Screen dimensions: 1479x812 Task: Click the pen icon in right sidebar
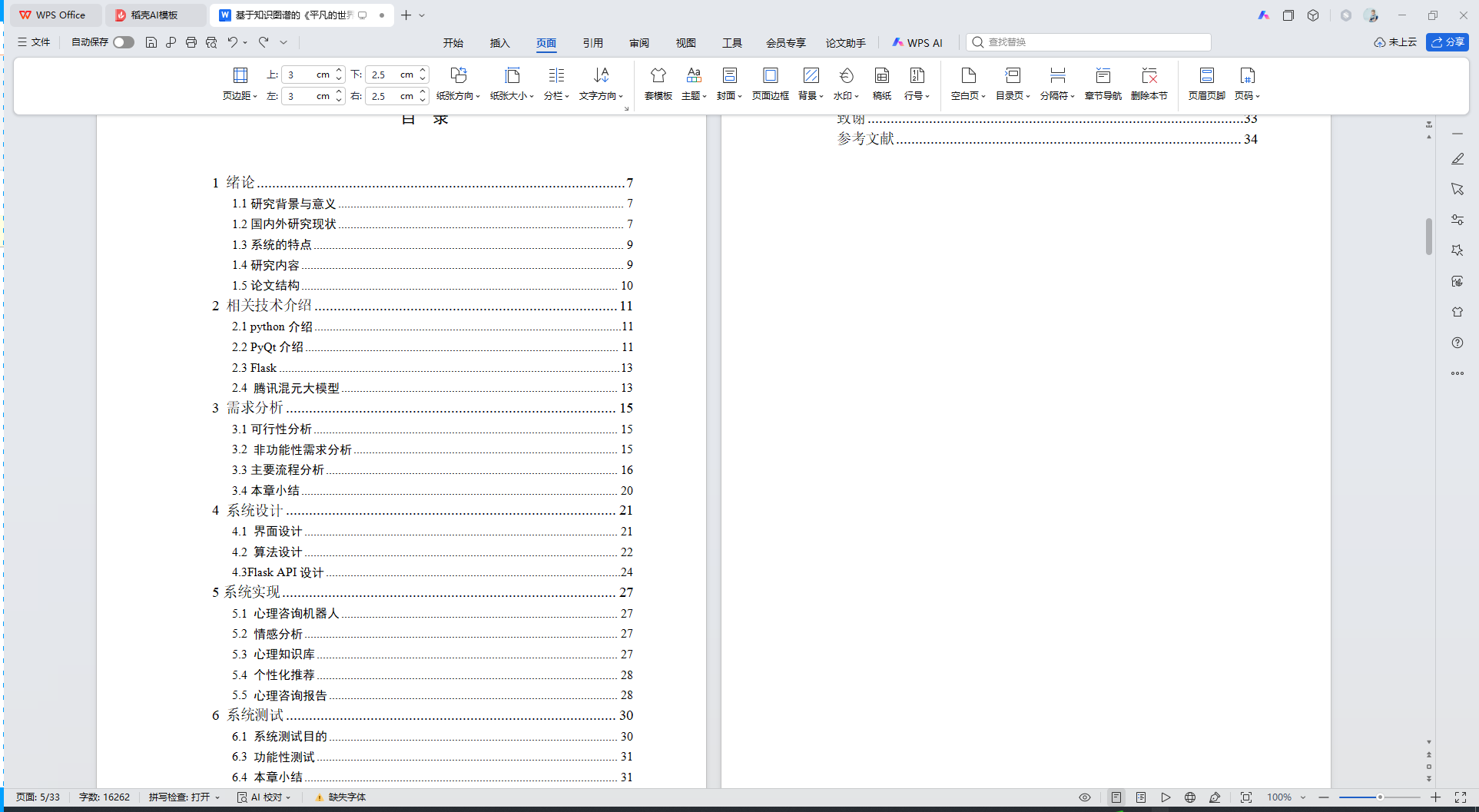(1457, 158)
